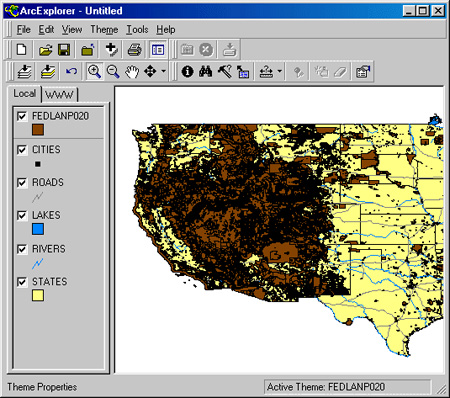This screenshot has height=398, width=450.
Task: Click the grayed-out select features icon beside the eraser
Action: (322, 71)
